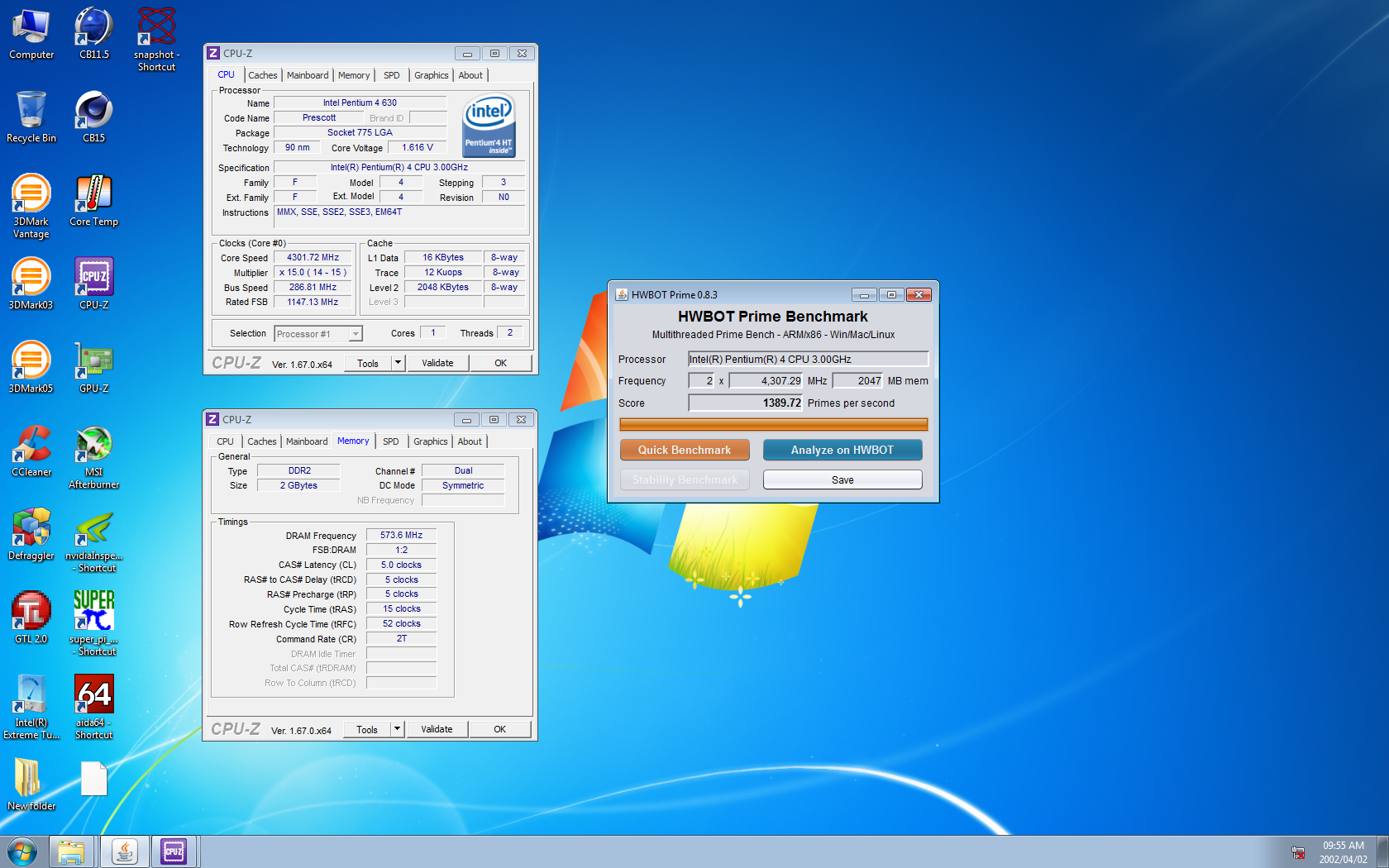Select the super_pi shortcut icon
The image size is (1389, 868).
click(94, 624)
